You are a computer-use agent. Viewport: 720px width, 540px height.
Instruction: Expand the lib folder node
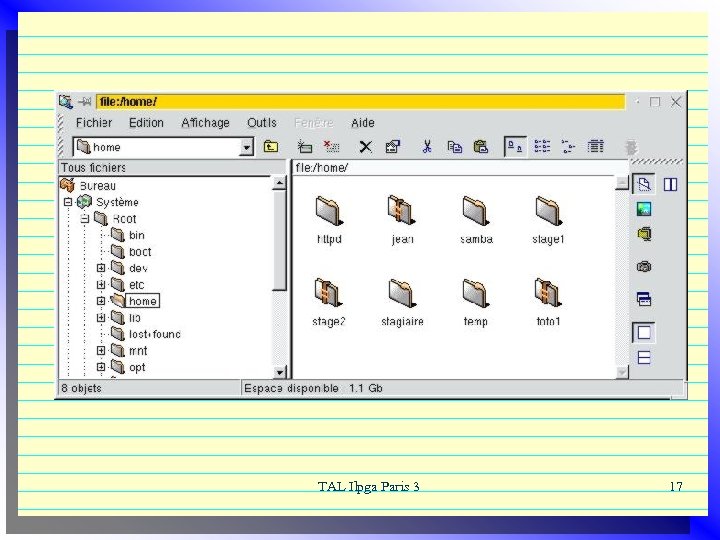101,317
